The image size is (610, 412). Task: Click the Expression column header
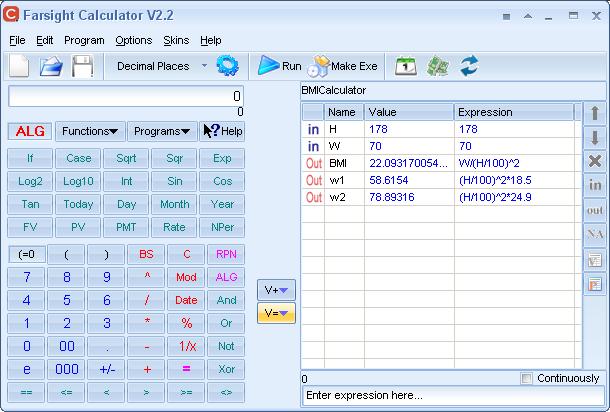click(x=514, y=112)
